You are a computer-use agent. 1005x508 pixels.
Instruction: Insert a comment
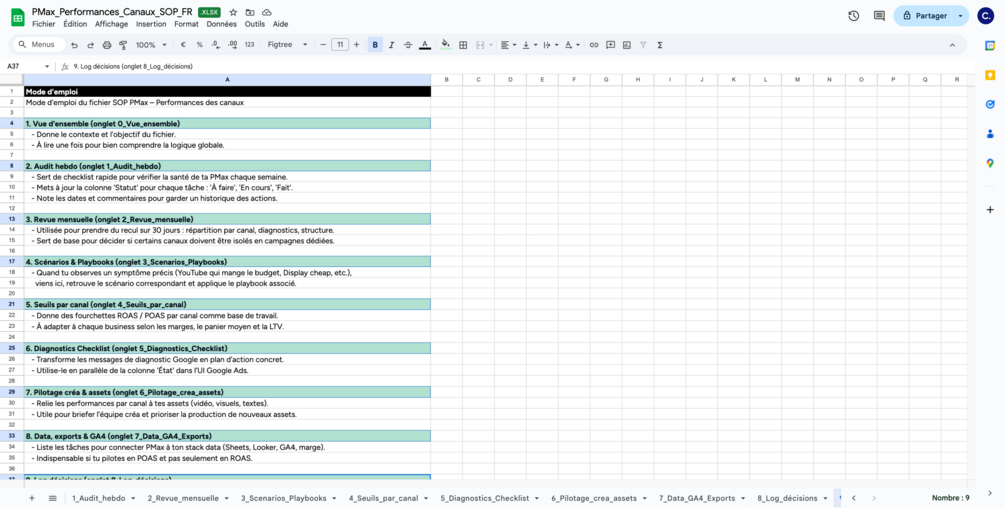(610, 45)
